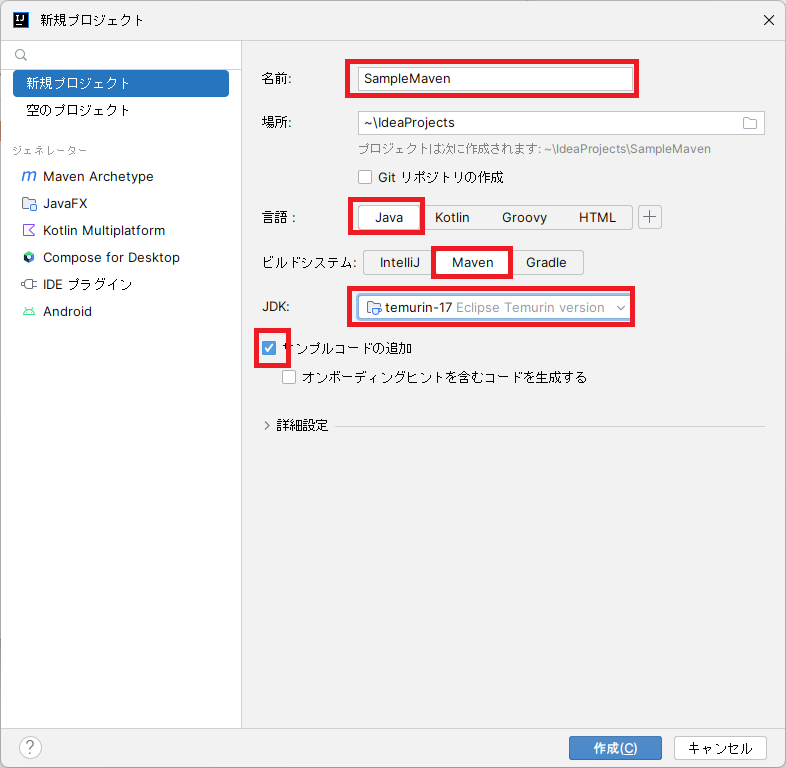Click 作成(C) button

[615, 748]
